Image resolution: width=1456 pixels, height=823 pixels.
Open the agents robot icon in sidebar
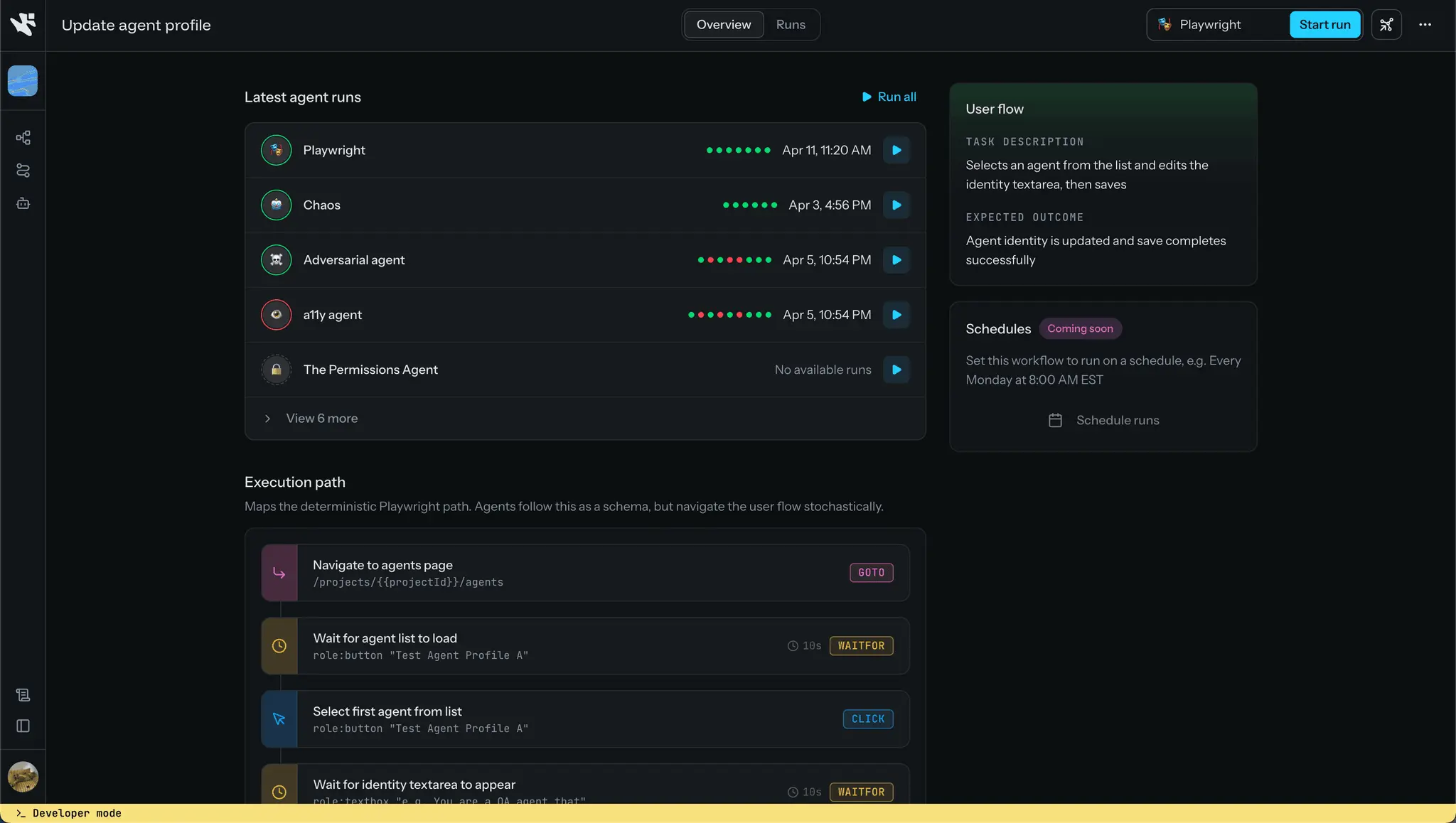pos(23,203)
